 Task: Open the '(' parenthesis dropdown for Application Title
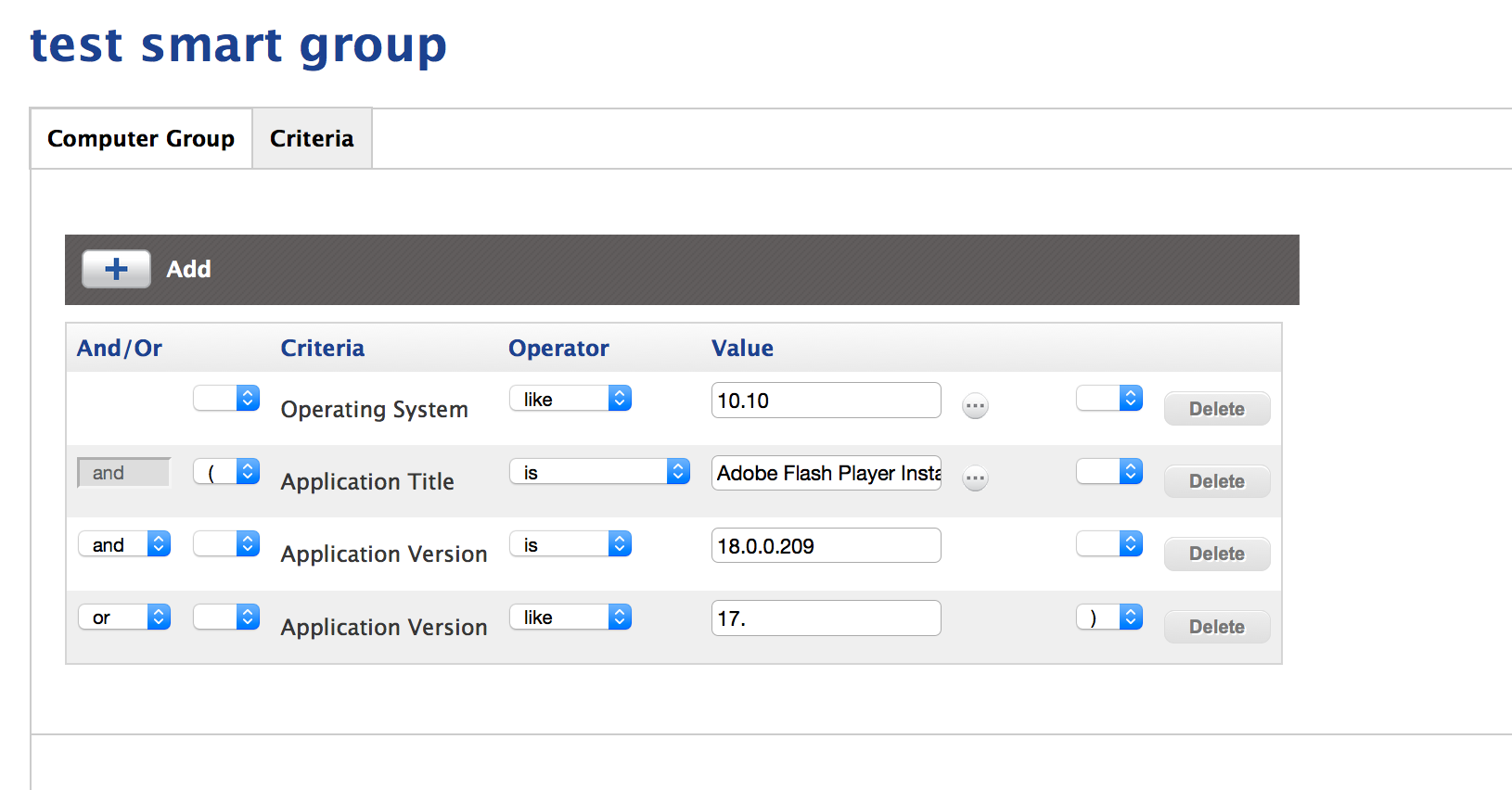click(226, 471)
